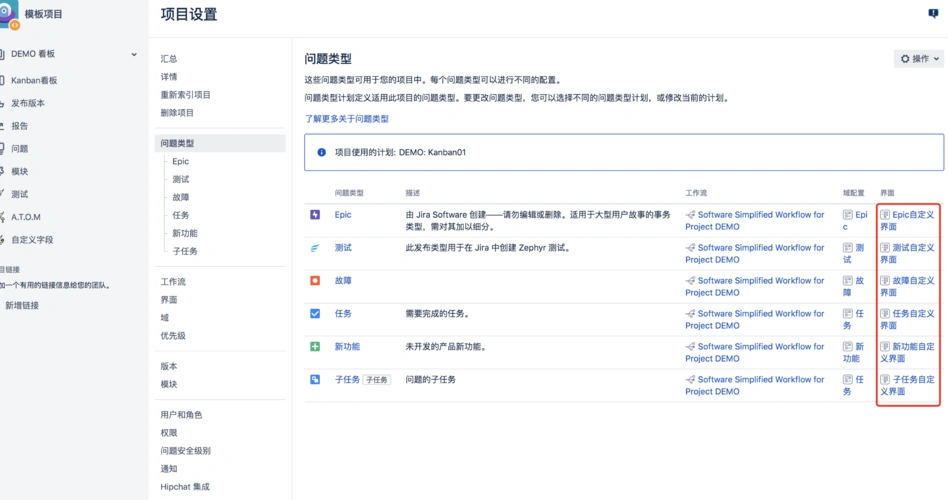
Task: Select 优先级 in settings menu
Action: [x=173, y=336]
